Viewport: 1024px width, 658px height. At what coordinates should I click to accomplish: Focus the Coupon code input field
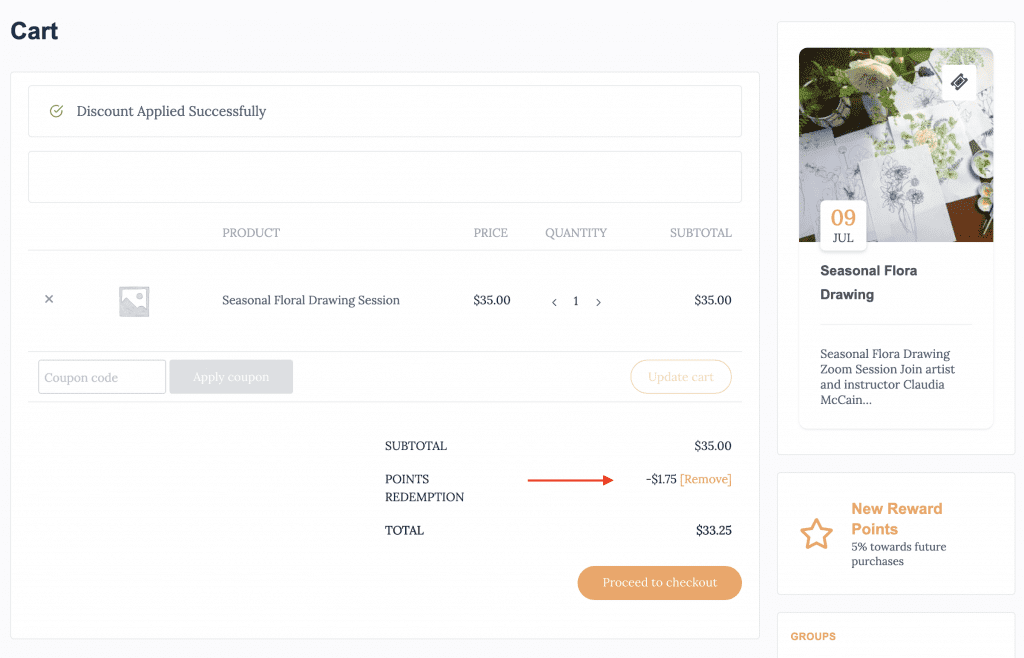tap(102, 377)
